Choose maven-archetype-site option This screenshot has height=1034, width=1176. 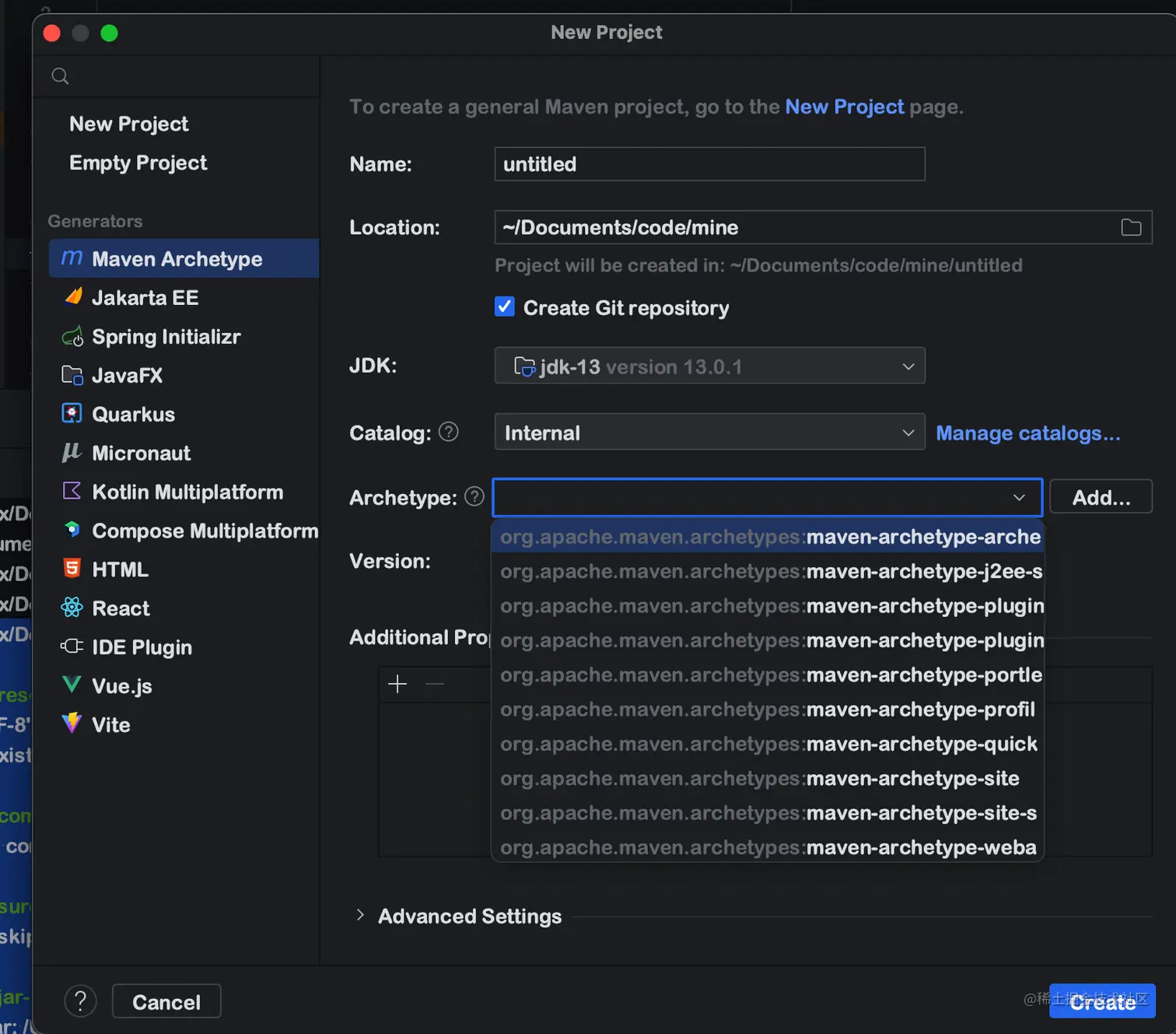(768, 778)
